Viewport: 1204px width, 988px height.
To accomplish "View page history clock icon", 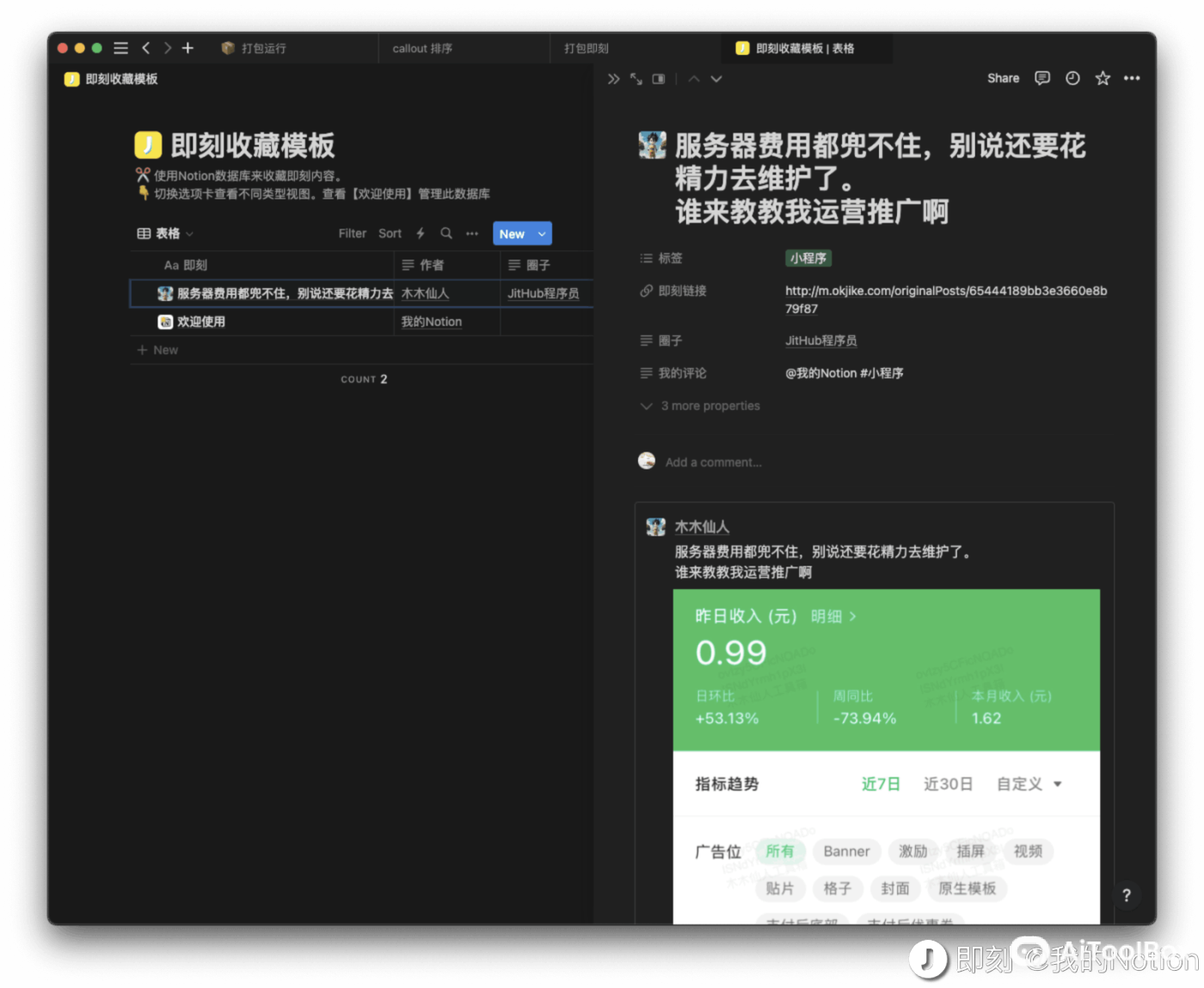I will 1072,78.
